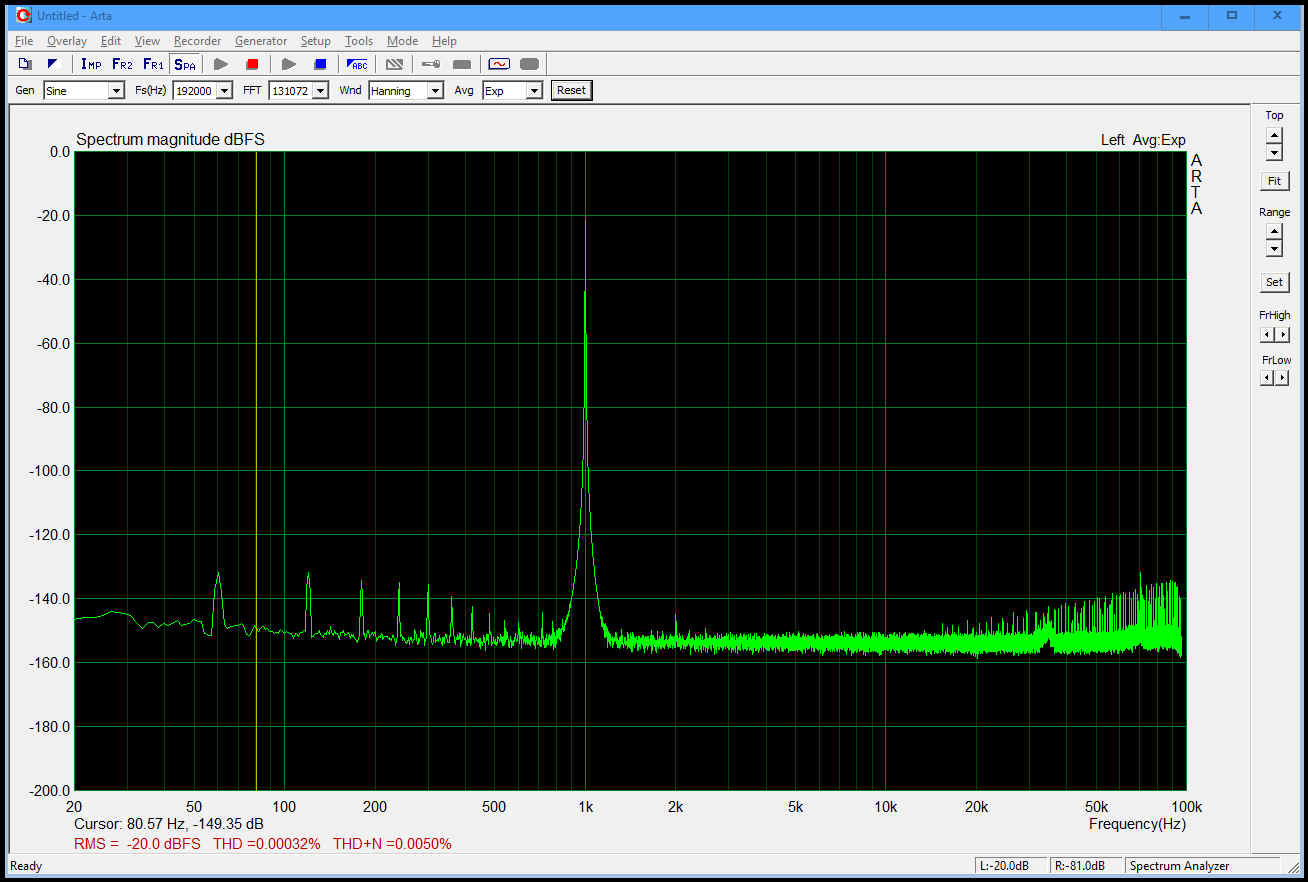The width and height of the screenshot is (1308, 882).
Task: Click the Spectrum magnitude dBFS title
Action: [x=170, y=140]
